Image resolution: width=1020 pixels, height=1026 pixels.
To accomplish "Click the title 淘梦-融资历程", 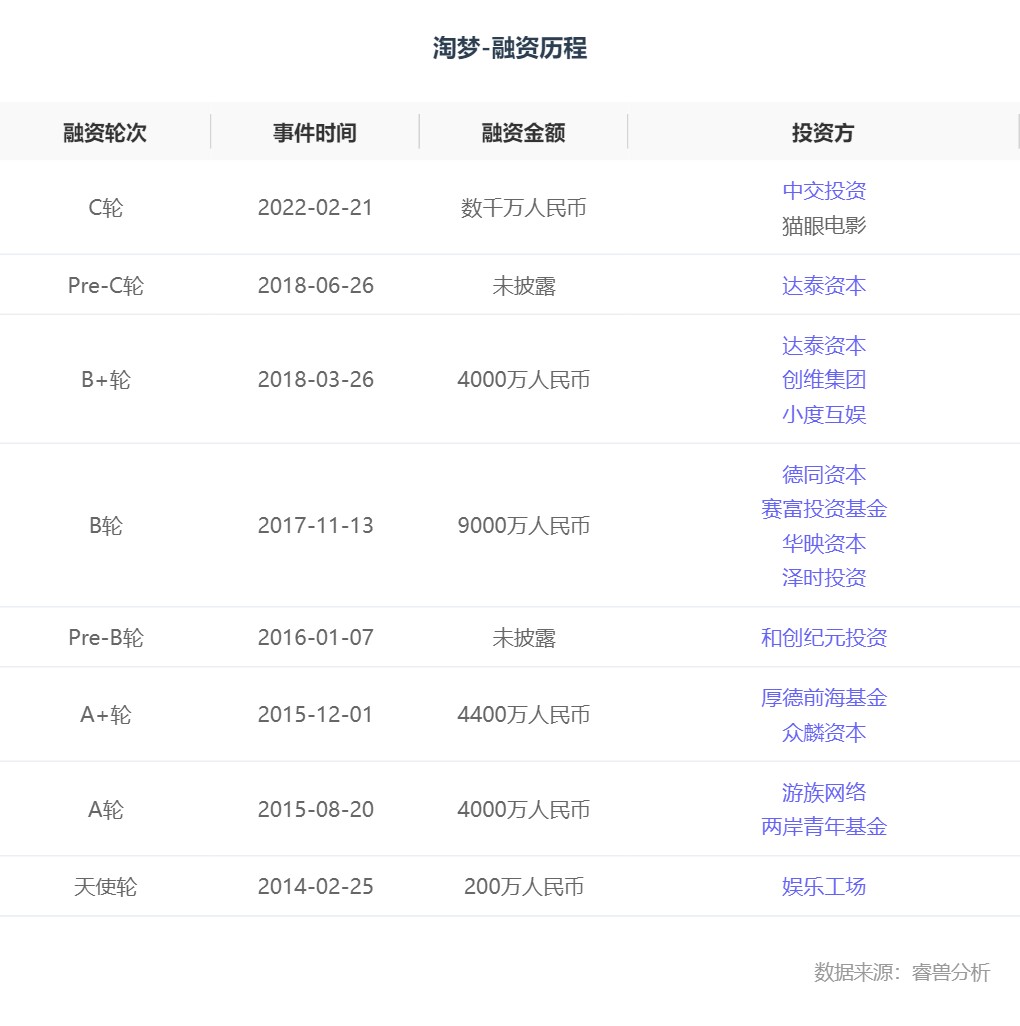I will coord(510,48).
